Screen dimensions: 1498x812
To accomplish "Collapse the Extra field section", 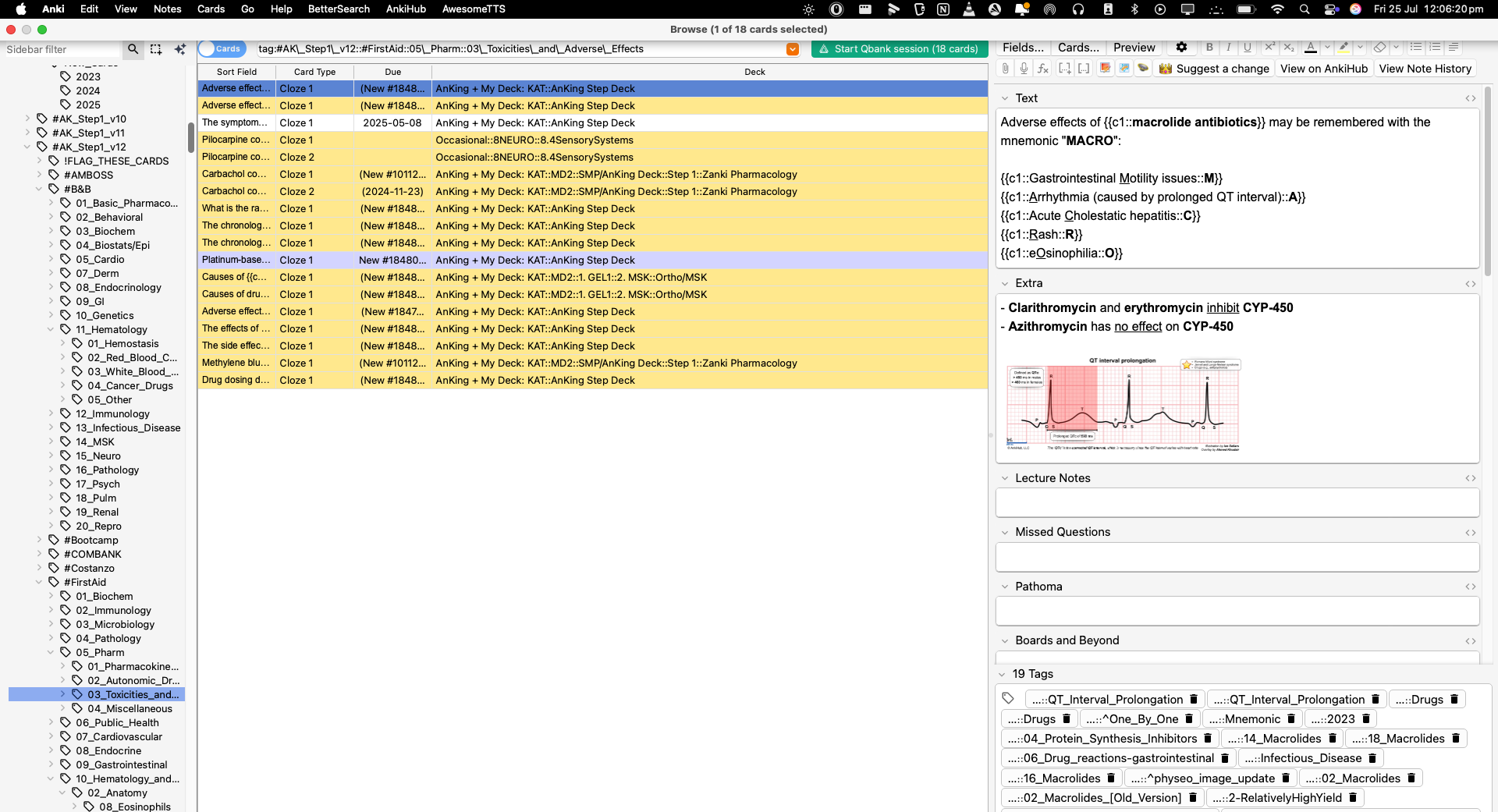I will coord(1004,283).
